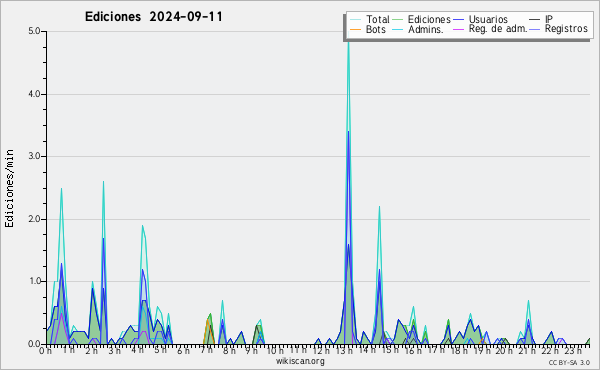600x370 pixels.
Task: Click the '0.0' y-axis value
Action: pyautogui.click(x=34, y=344)
